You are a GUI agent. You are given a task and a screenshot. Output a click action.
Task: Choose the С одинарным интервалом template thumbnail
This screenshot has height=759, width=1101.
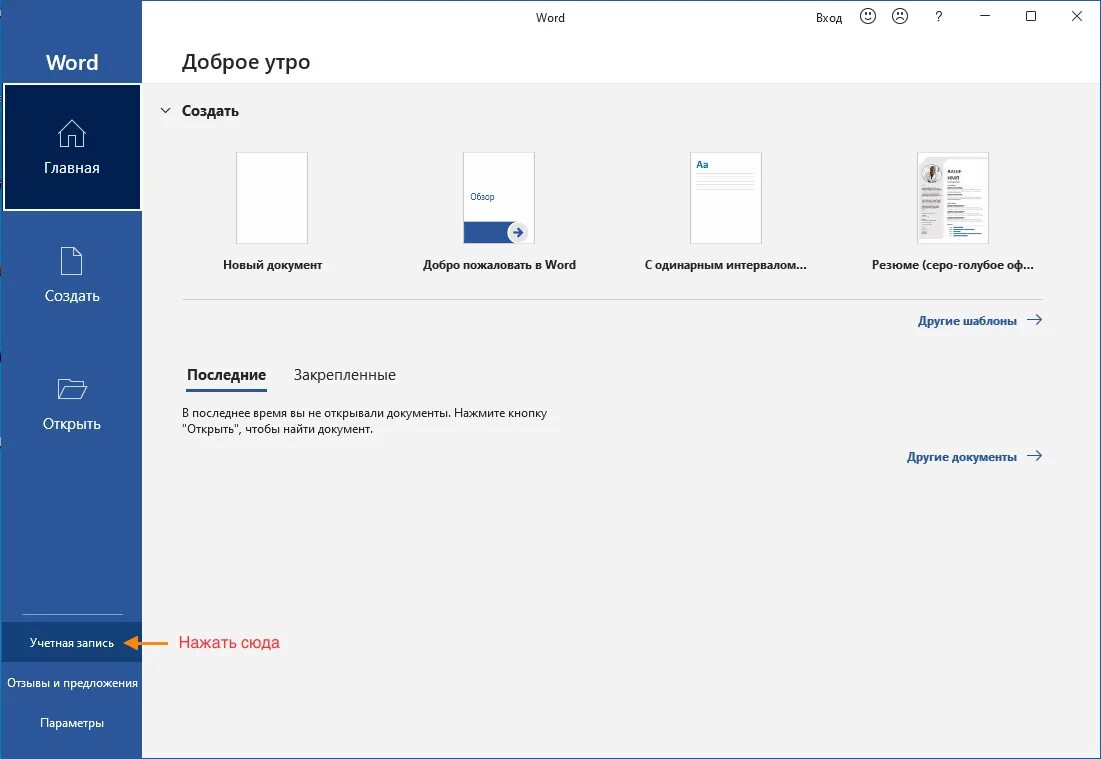(x=725, y=198)
